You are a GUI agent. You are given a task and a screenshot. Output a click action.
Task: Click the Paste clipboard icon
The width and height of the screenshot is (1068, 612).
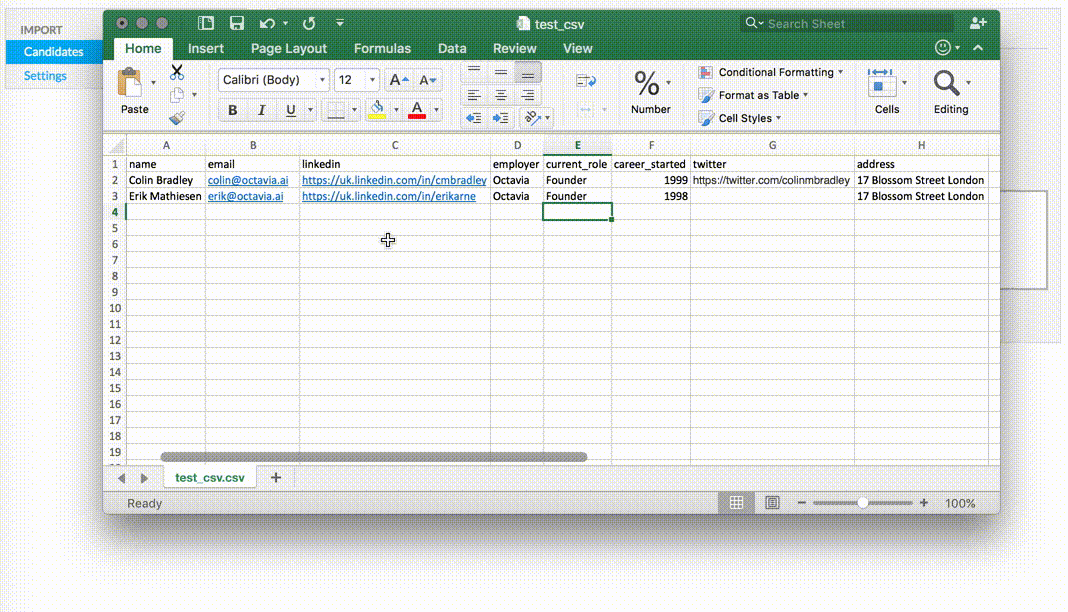pyautogui.click(x=131, y=83)
